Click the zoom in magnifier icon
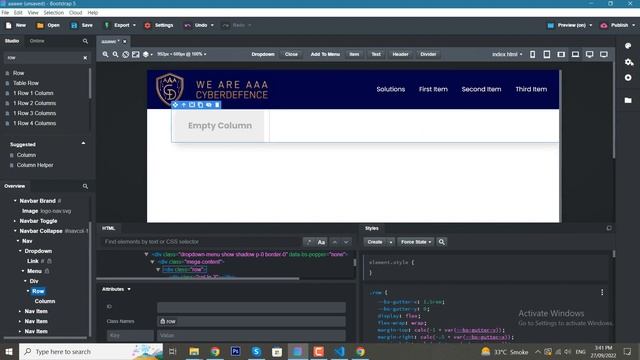Screen dimensions: 640x360 click(x=105, y=54)
